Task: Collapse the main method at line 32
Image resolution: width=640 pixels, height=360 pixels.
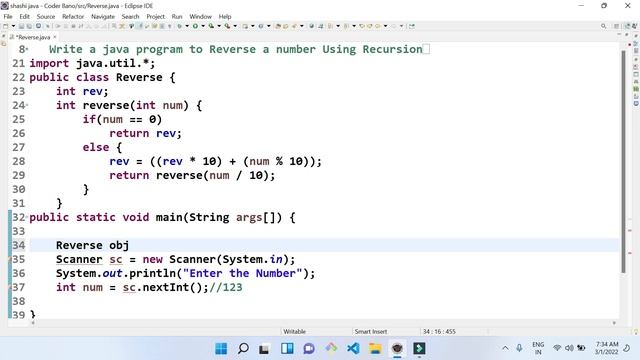Action: coord(27,217)
